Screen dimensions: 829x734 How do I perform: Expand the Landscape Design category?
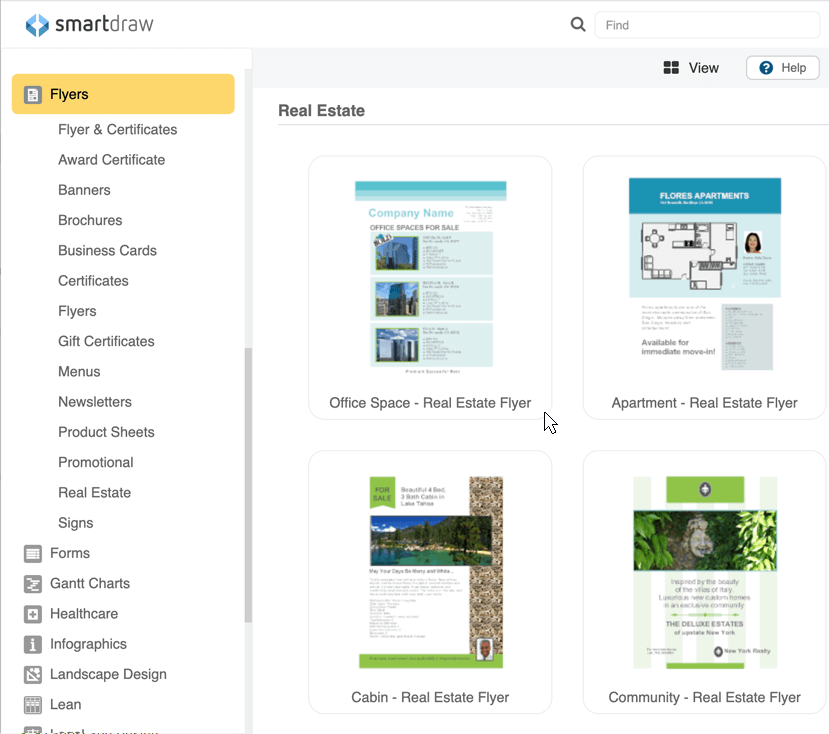(108, 674)
